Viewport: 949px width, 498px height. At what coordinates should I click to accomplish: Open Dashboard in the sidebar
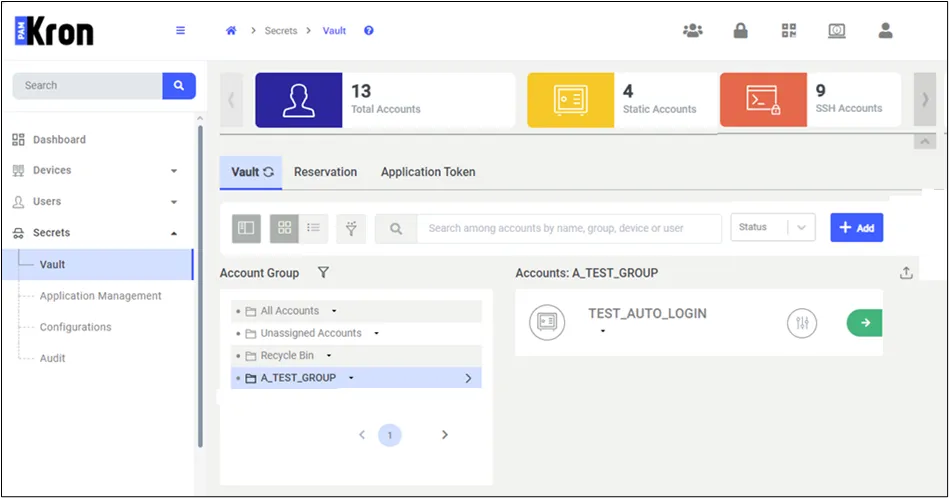59,140
